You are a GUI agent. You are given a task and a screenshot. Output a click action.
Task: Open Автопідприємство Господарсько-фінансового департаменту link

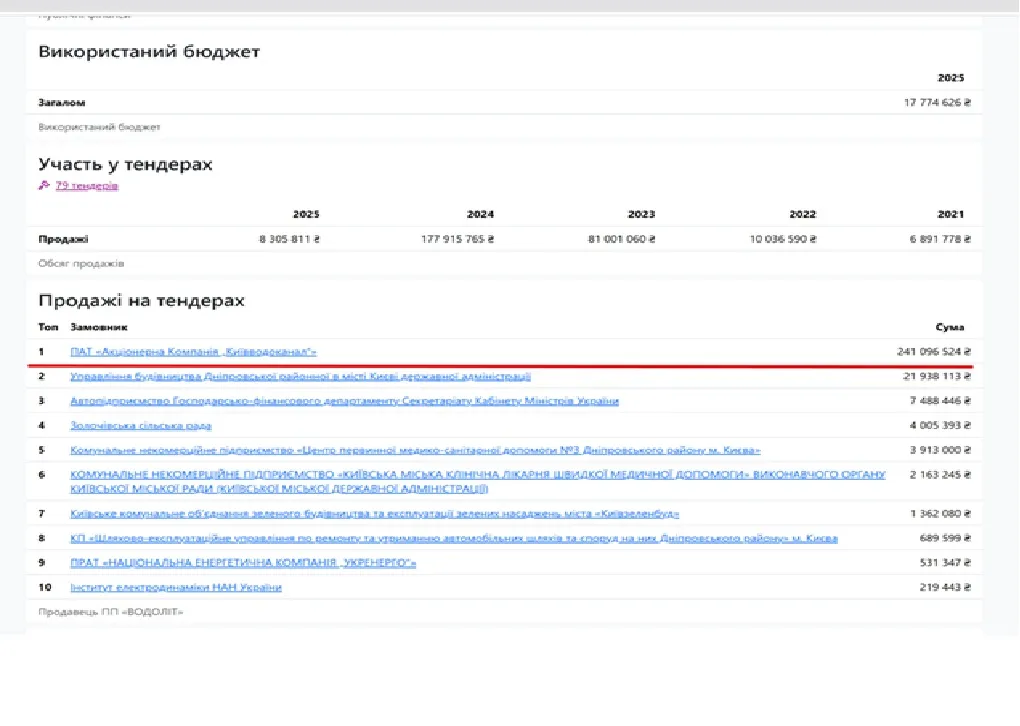(344, 401)
